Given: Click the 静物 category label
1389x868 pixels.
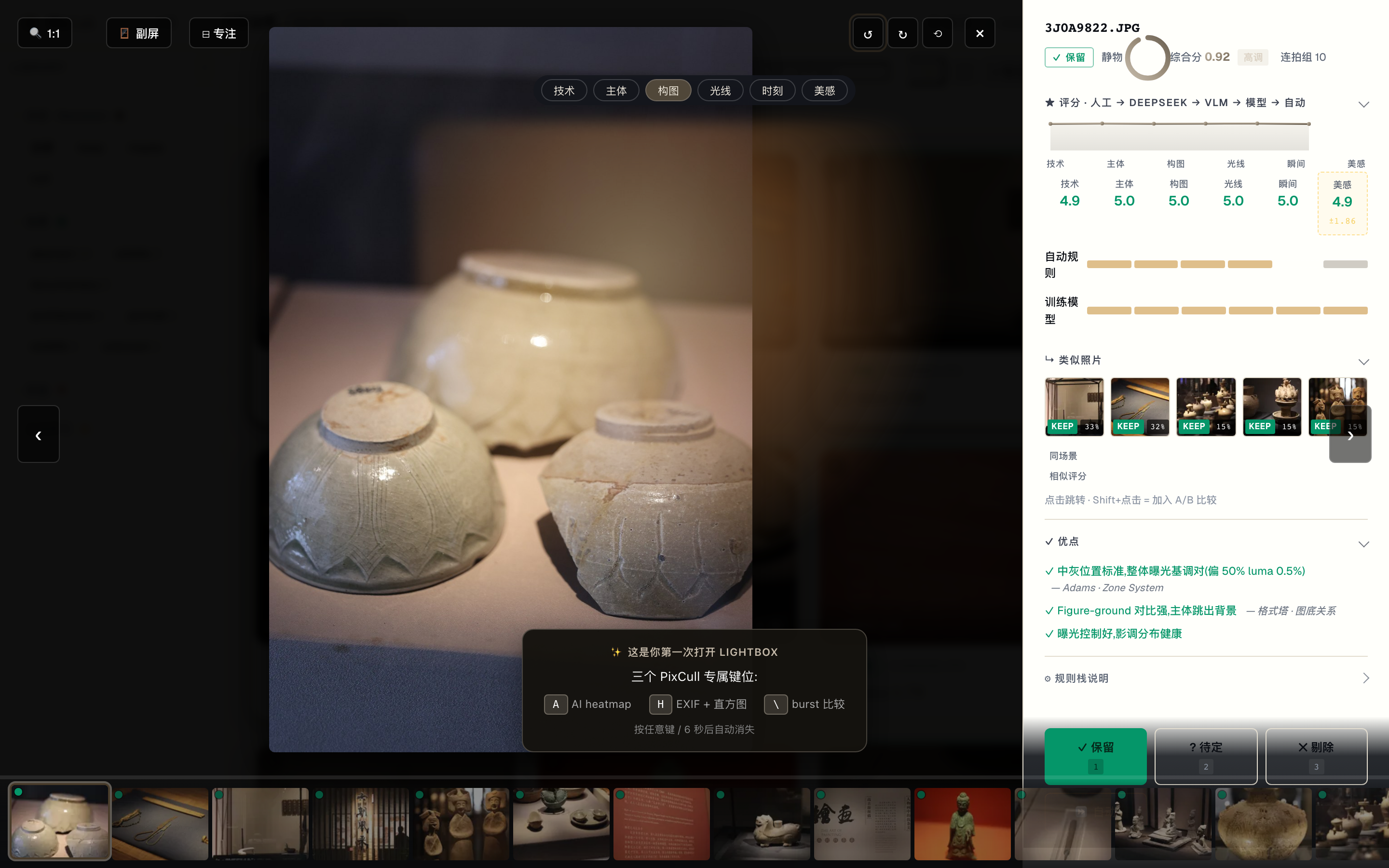Looking at the screenshot, I should (x=1111, y=57).
